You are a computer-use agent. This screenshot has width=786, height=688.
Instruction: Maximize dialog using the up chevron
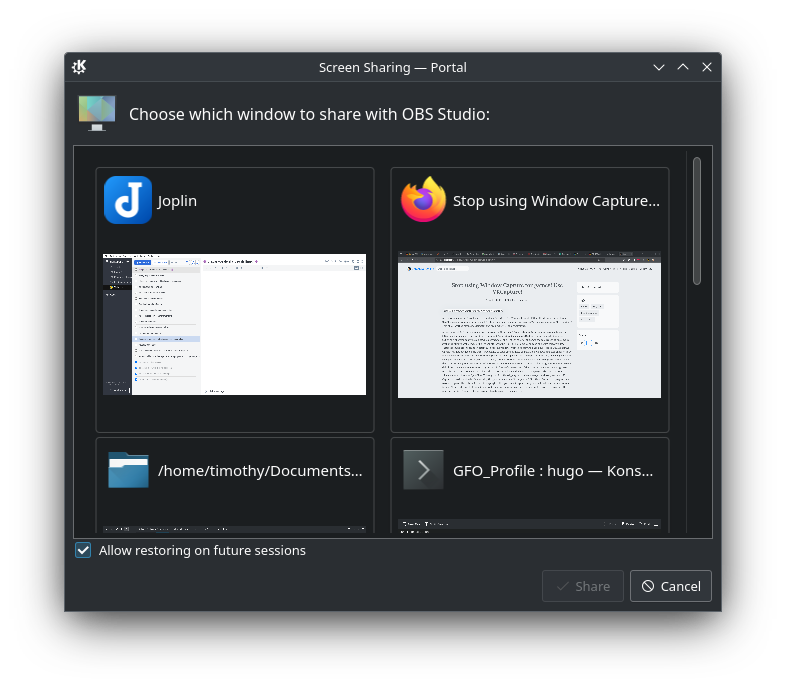tap(683, 67)
